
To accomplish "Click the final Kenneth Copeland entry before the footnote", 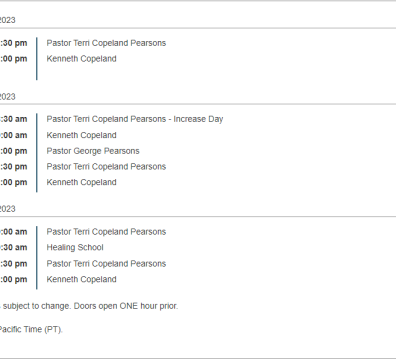I will pos(81,279).
